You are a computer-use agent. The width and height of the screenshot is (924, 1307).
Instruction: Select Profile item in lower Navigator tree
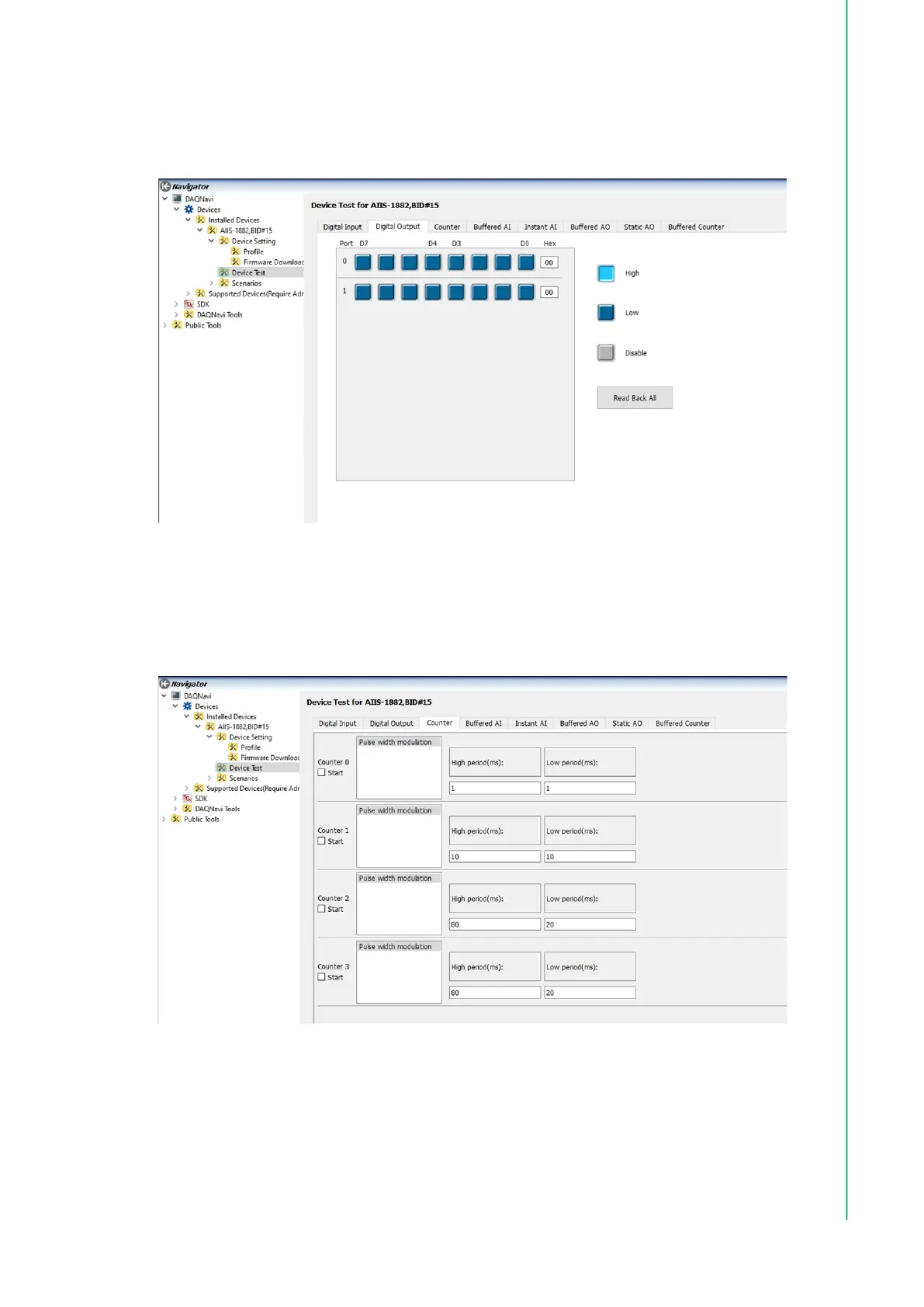coord(250,747)
